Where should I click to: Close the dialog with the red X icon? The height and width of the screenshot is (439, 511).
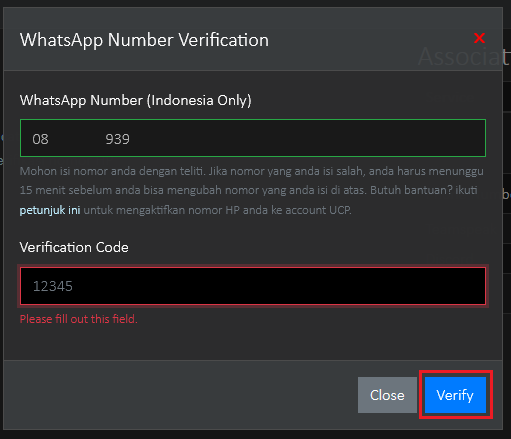pyautogui.click(x=479, y=38)
